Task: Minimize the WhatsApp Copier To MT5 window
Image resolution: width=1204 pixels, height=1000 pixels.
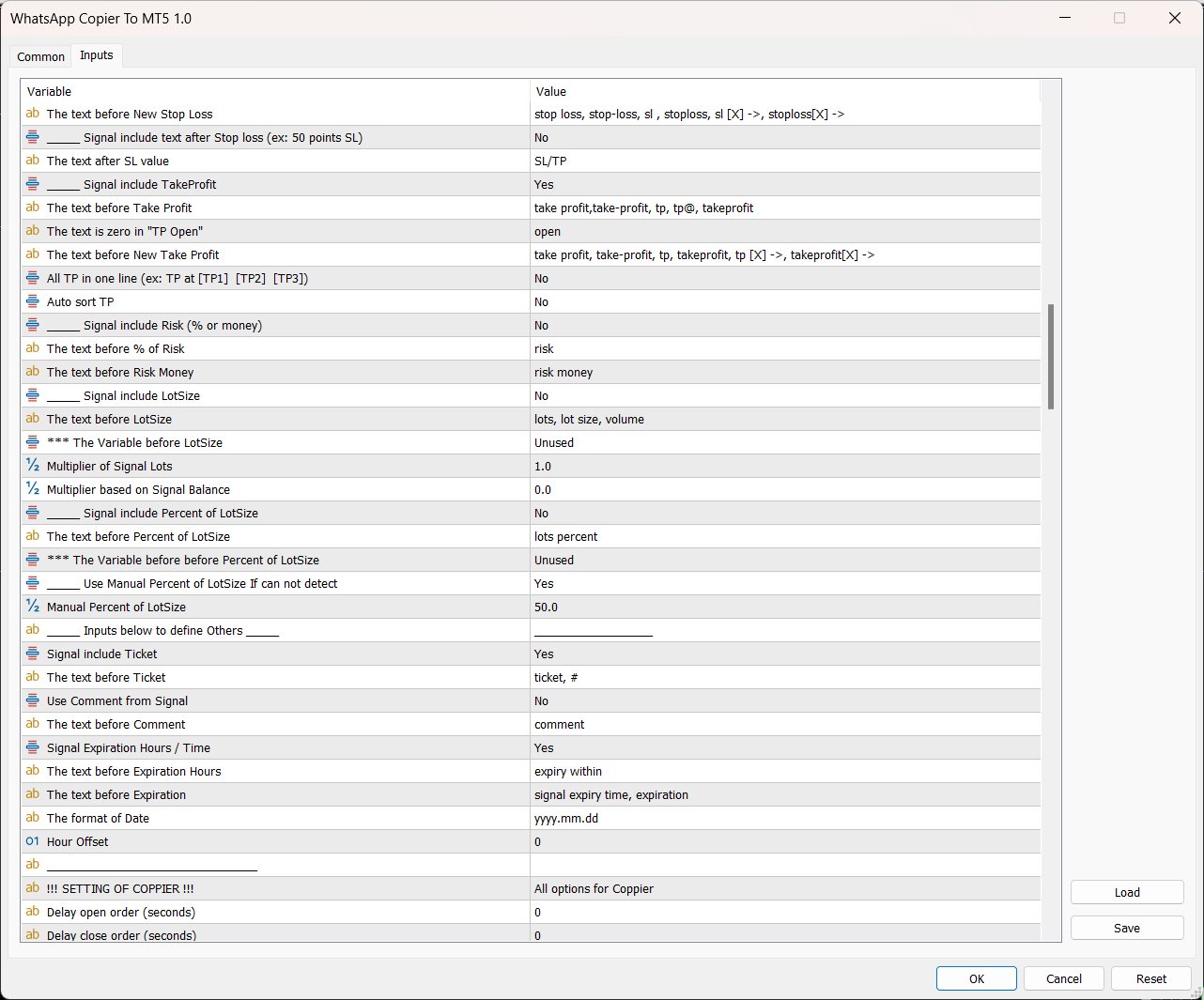Action: [x=1065, y=18]
